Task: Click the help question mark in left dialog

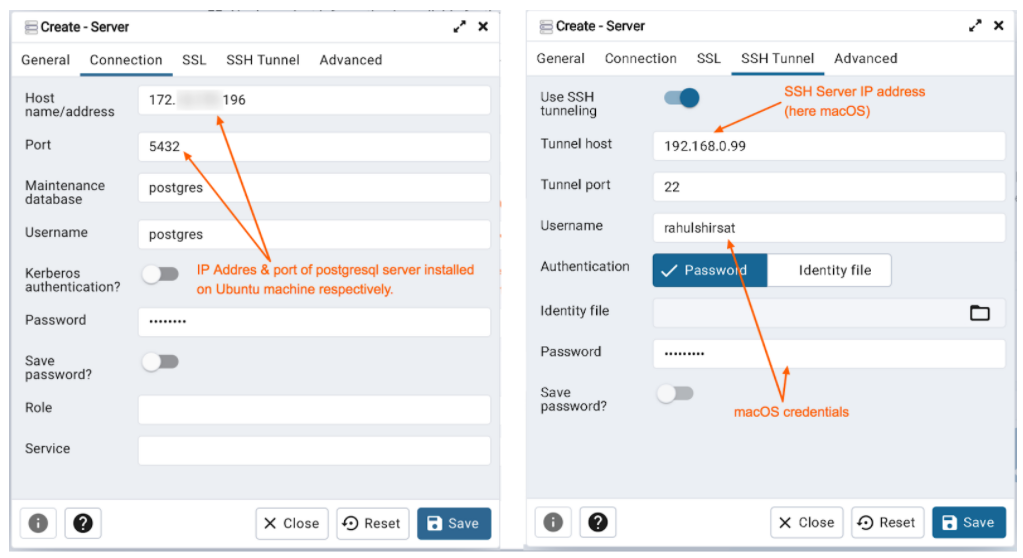Action: click(x=83, y=523)
